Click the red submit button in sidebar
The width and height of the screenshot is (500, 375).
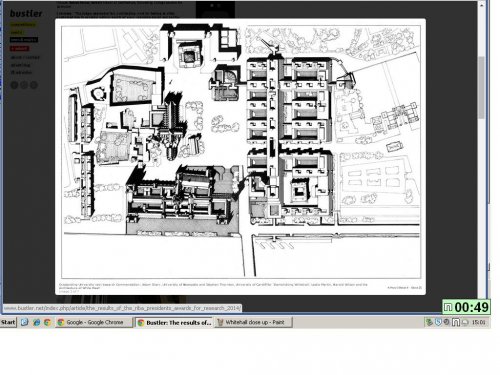point(20,48)
